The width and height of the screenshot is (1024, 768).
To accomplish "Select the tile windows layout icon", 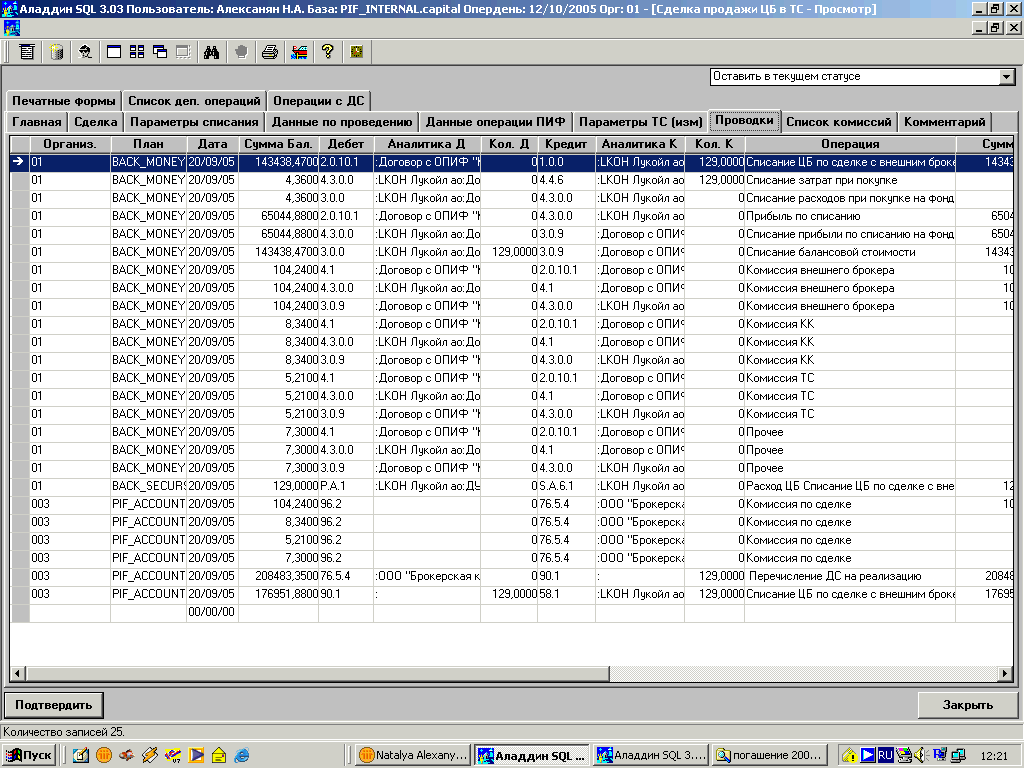I will [137, 52].
